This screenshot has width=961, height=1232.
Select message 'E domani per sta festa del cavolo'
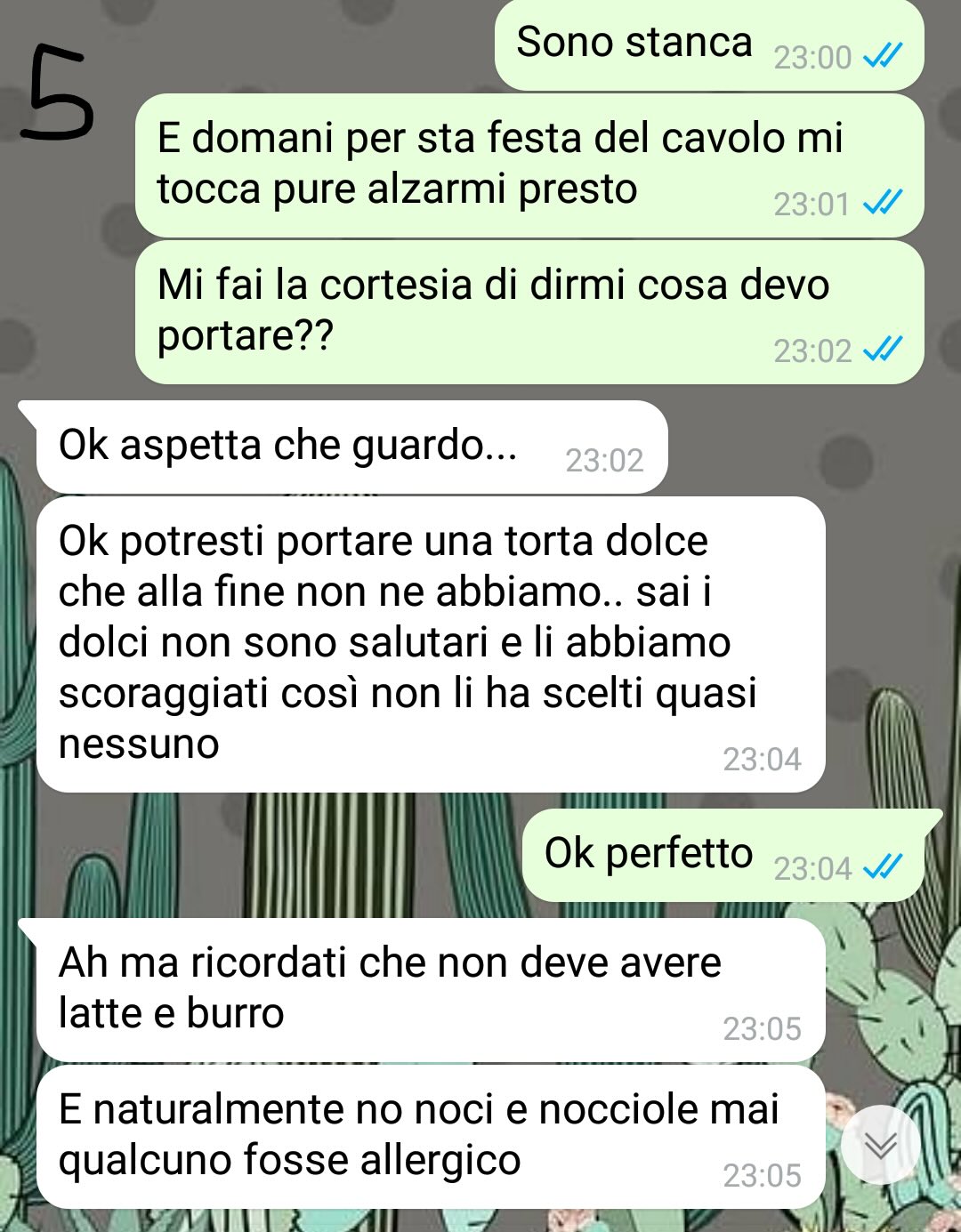point(529,165)
